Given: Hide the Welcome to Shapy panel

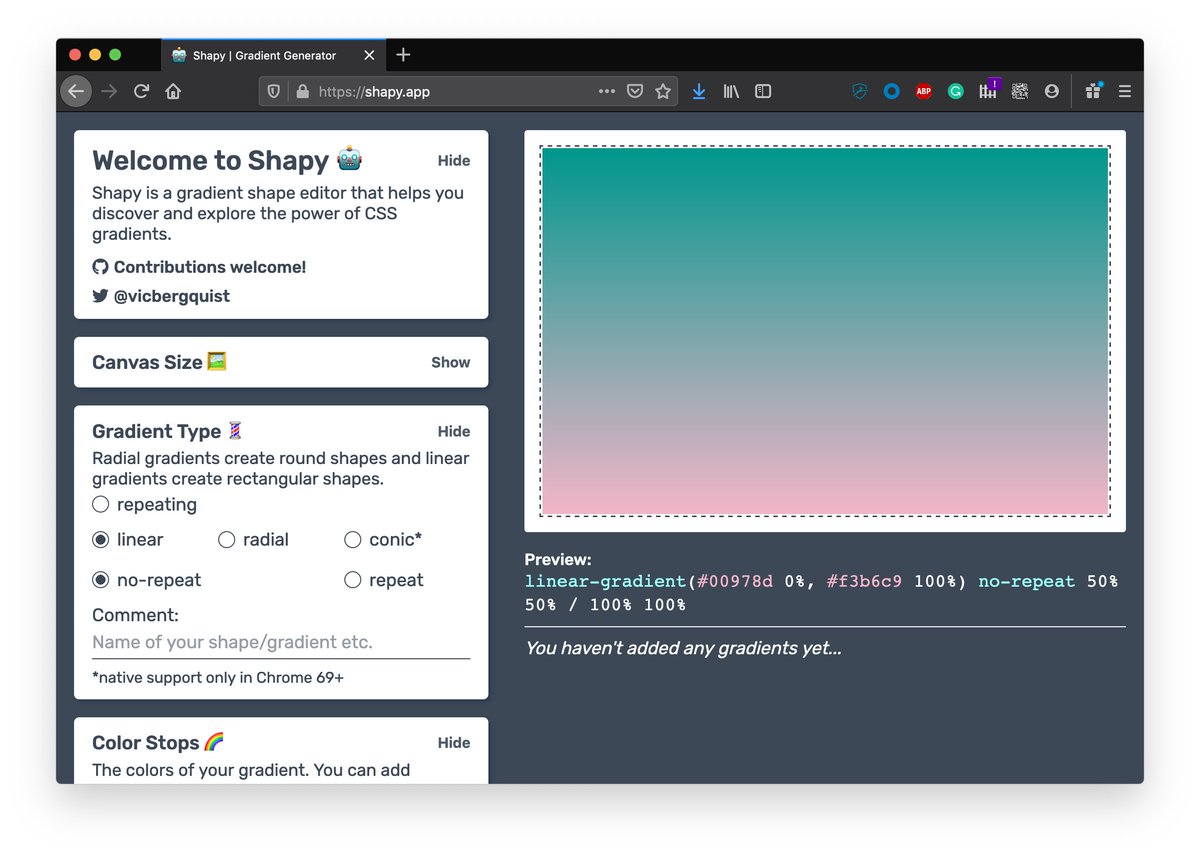Looking at the screenshot, I should click(x=454, y=161).
